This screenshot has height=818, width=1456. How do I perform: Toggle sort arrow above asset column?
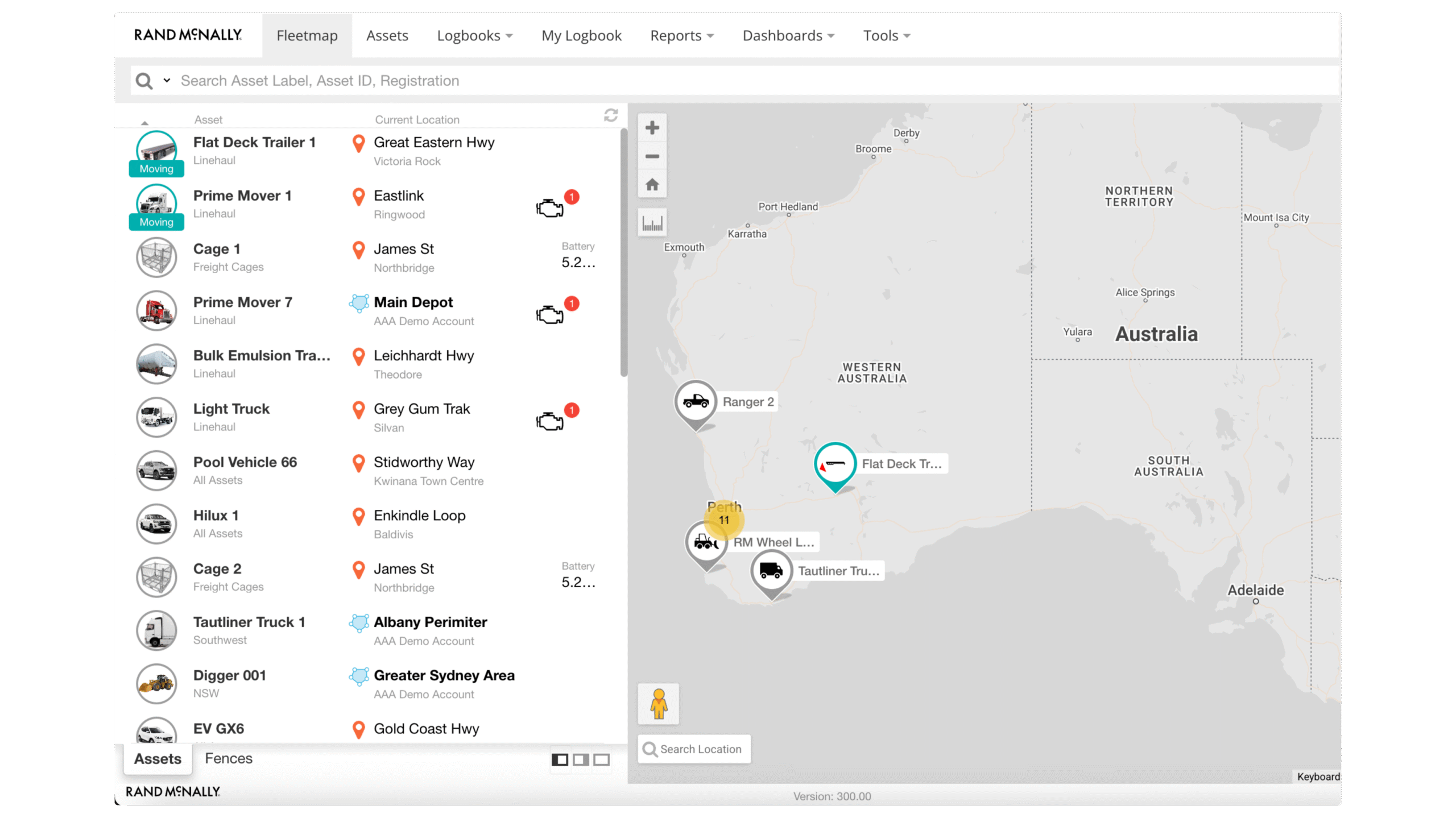point(144,123)
